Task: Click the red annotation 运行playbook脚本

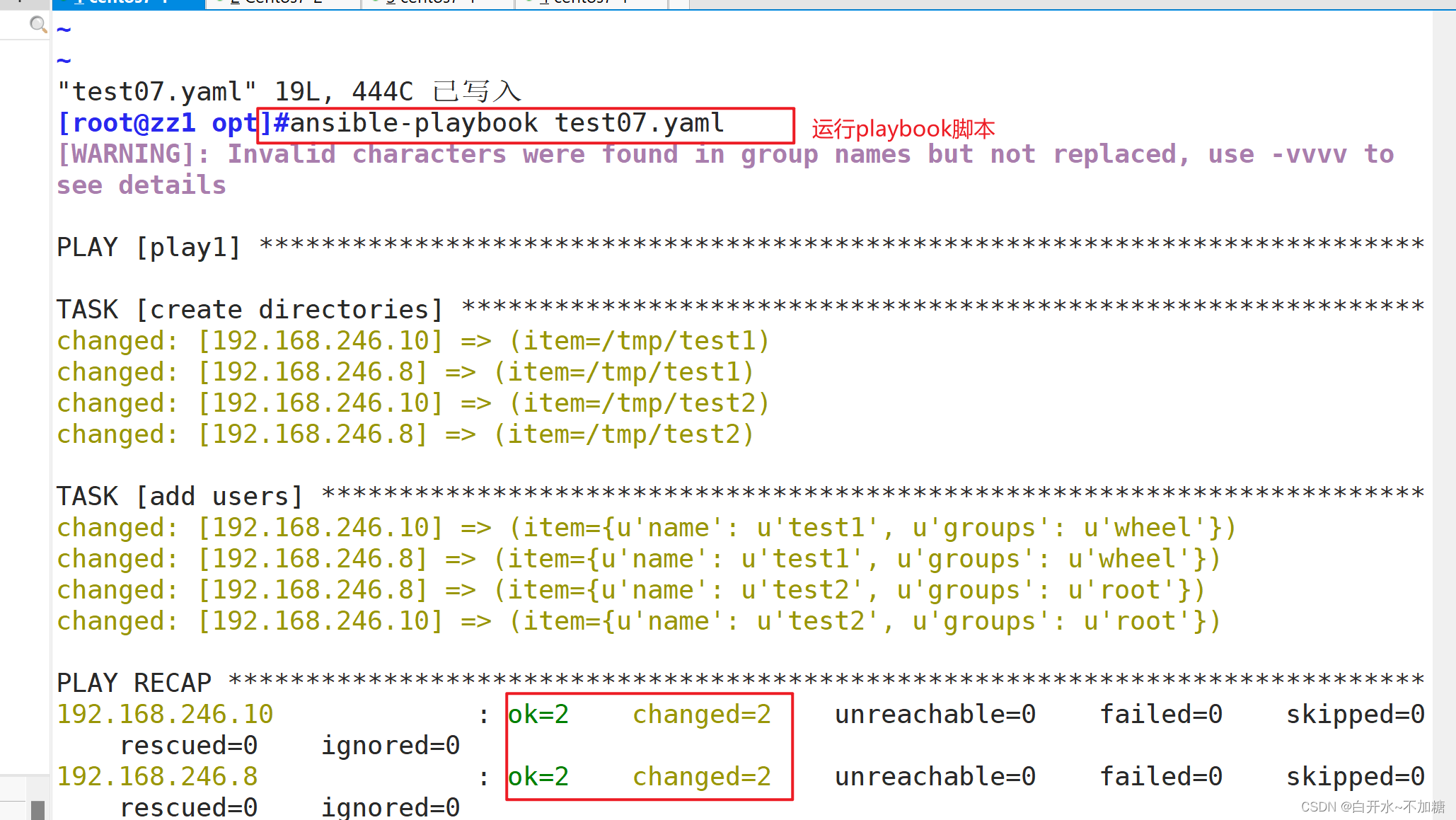Action: [903, 129]
